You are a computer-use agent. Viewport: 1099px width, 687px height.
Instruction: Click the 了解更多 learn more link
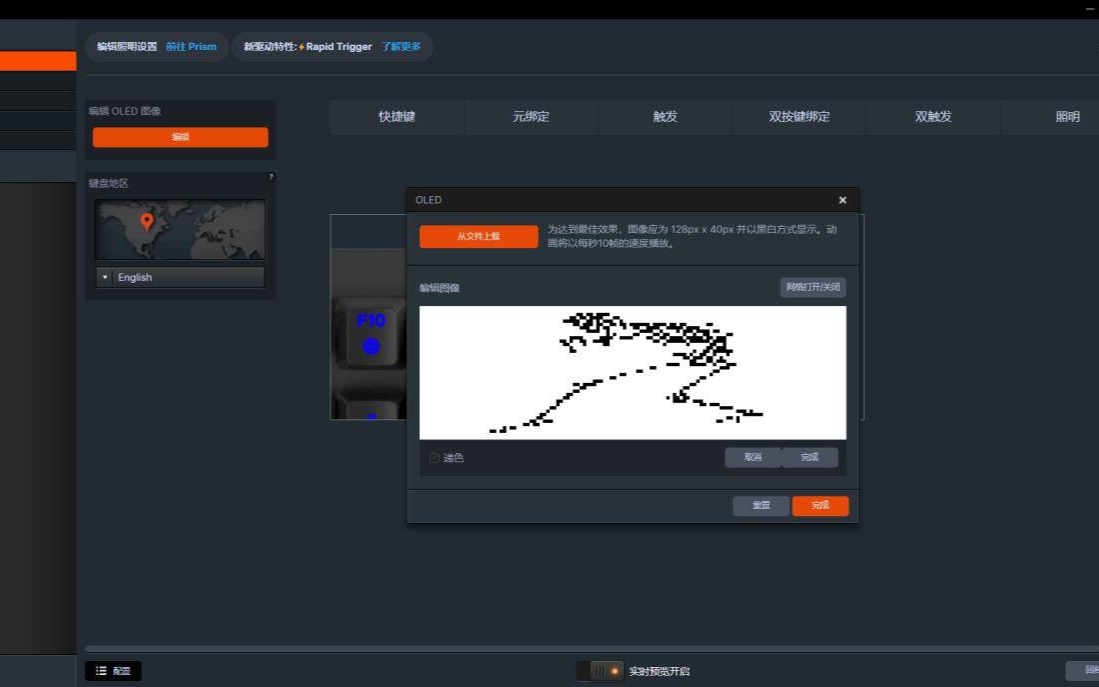pos(401,47)
